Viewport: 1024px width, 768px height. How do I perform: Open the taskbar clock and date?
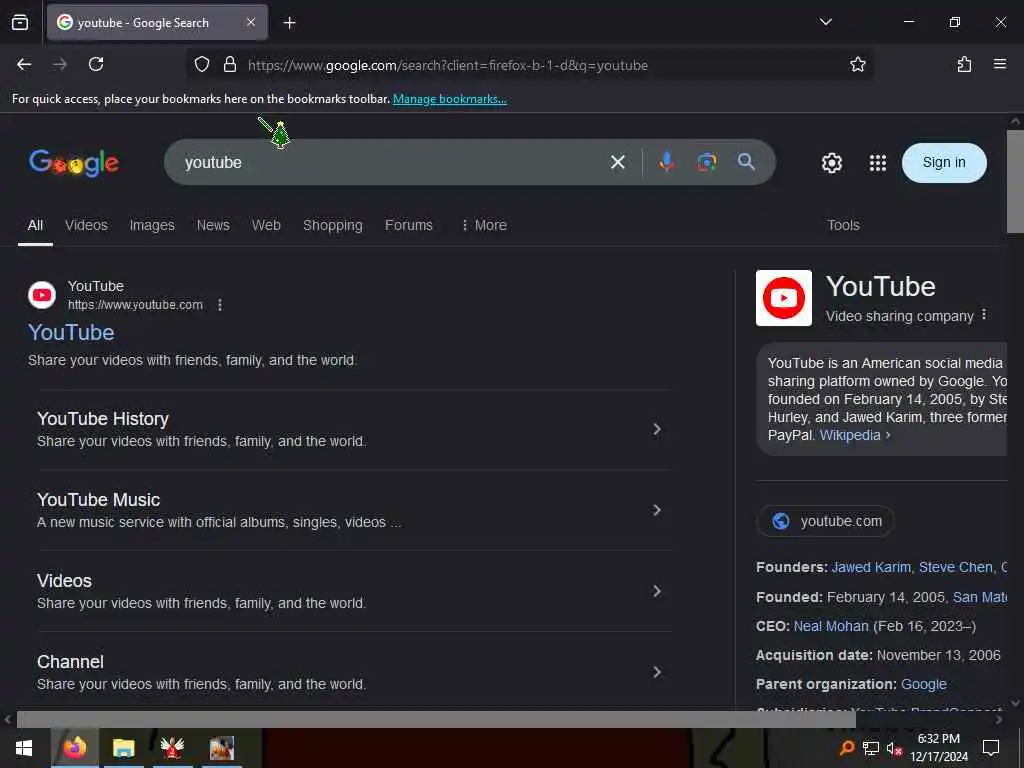[x=938, y=748]
